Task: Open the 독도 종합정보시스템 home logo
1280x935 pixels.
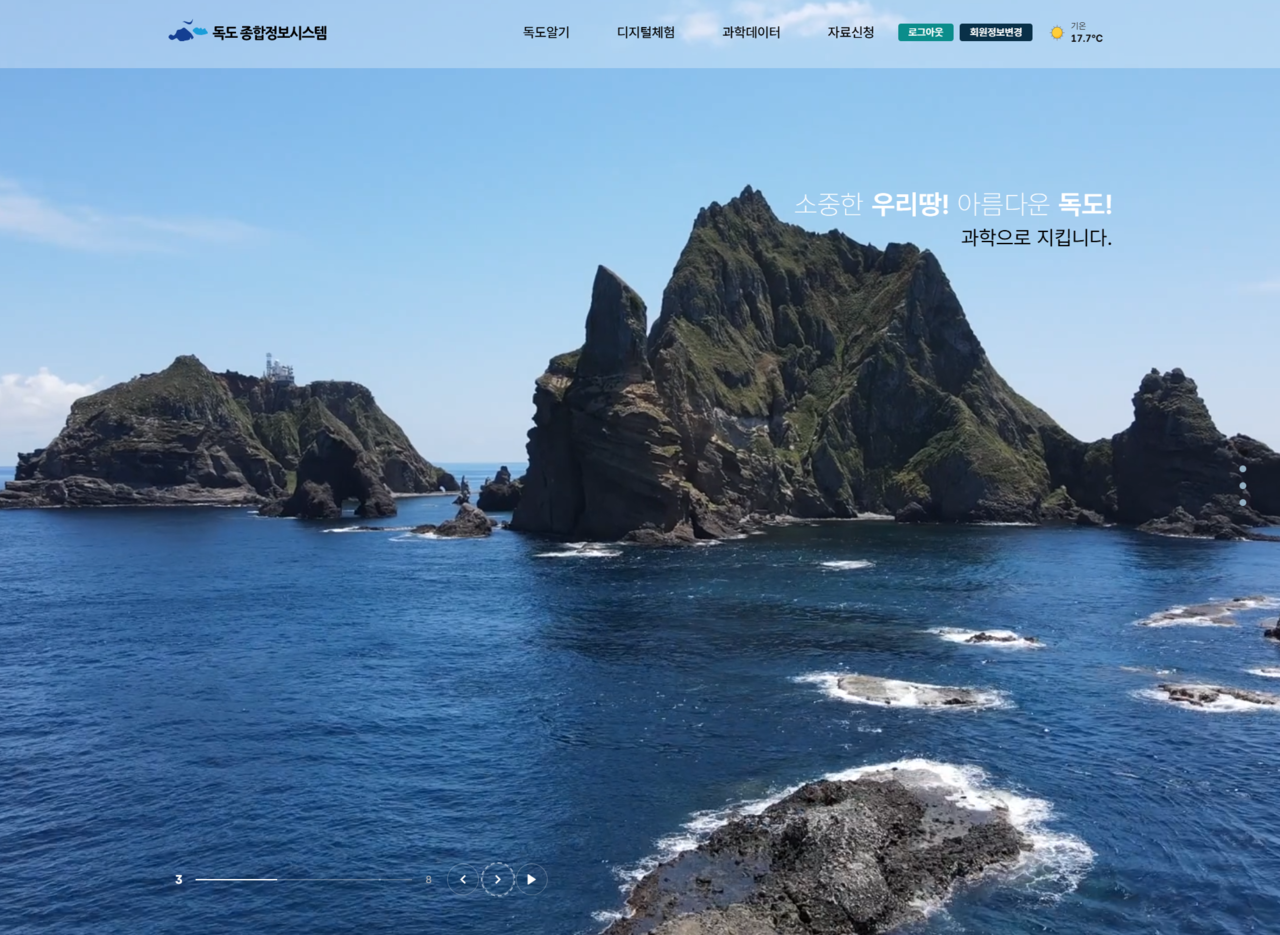Action: coord(248,32)
